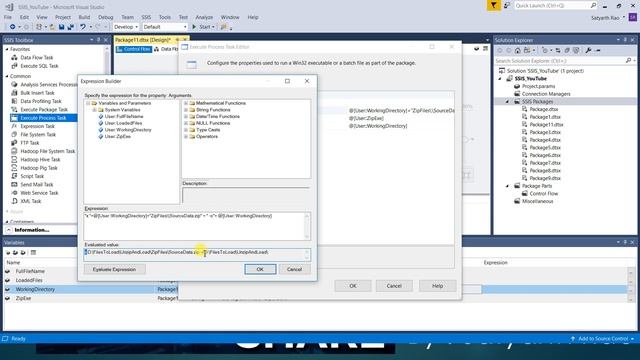Open Package5.dtsx in Solution Explorer
The width and height of the screenshot is (640, 360).
[545, 147]
